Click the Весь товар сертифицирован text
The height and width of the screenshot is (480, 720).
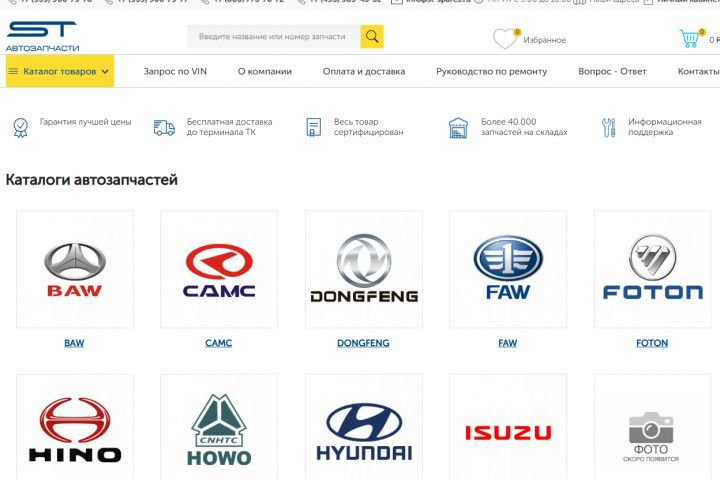click(368, 127)
